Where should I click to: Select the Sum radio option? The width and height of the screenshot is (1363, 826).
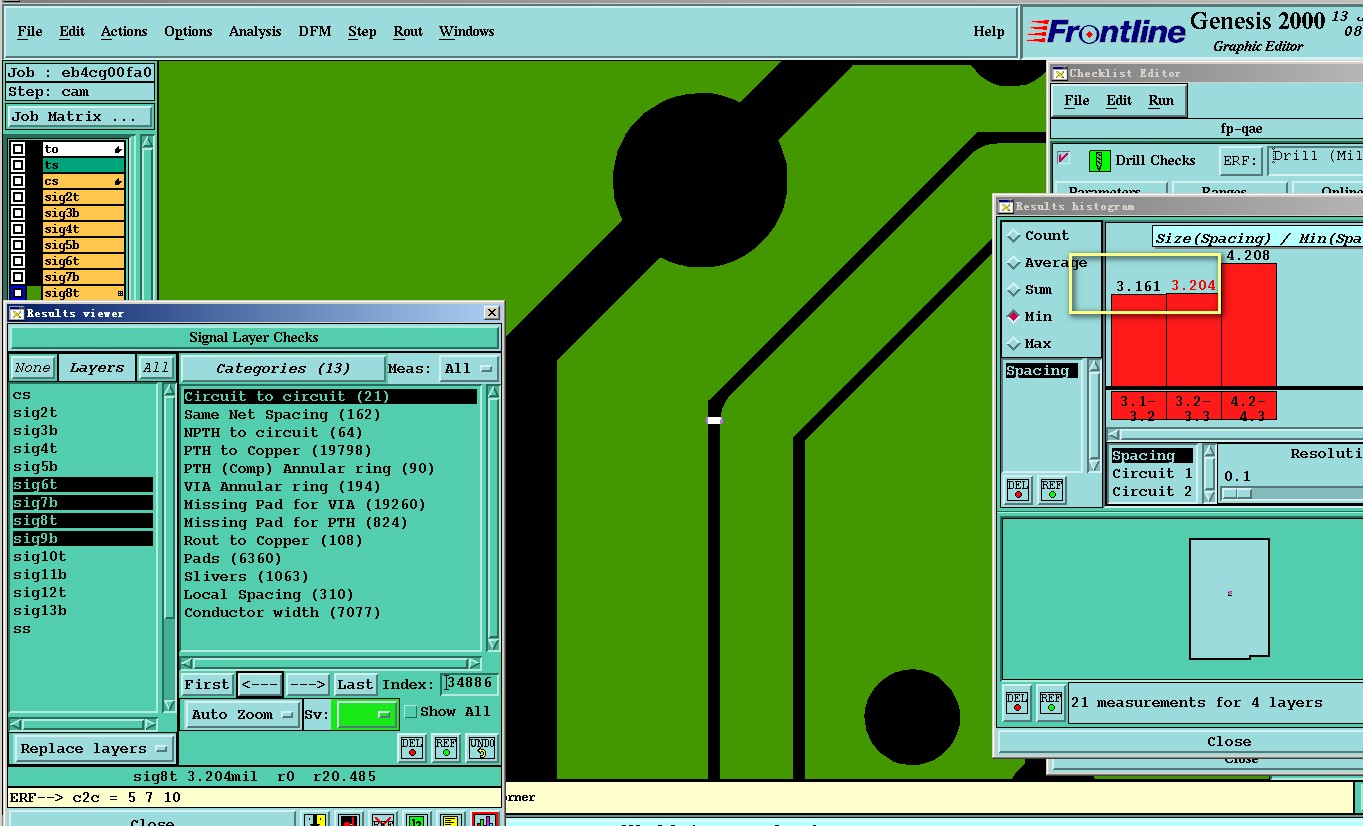pyautogui.click(x=1014, y=290)
